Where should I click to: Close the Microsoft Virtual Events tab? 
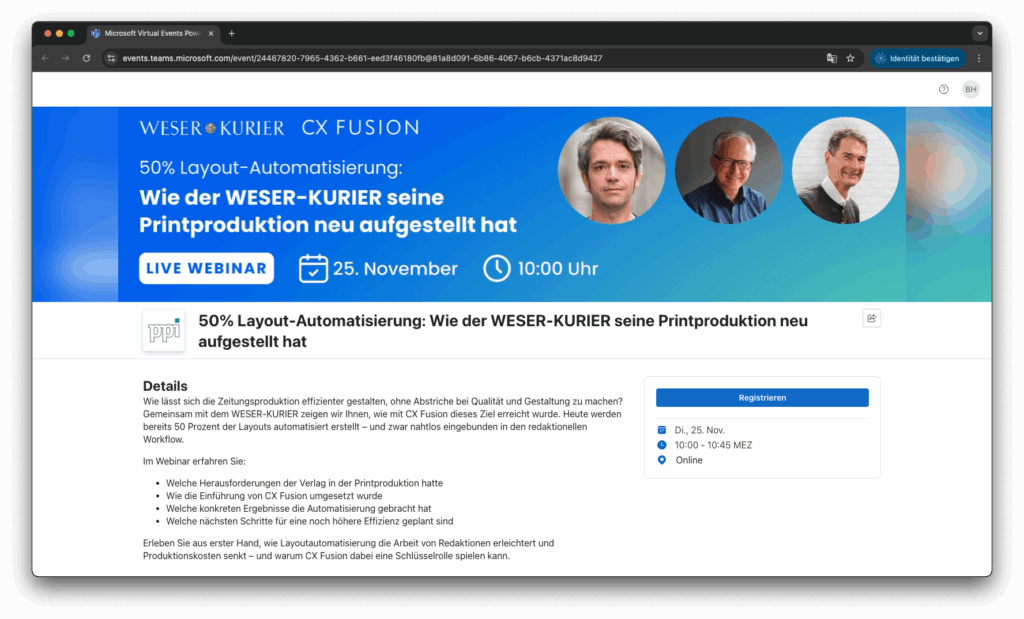tap(211, 33)
